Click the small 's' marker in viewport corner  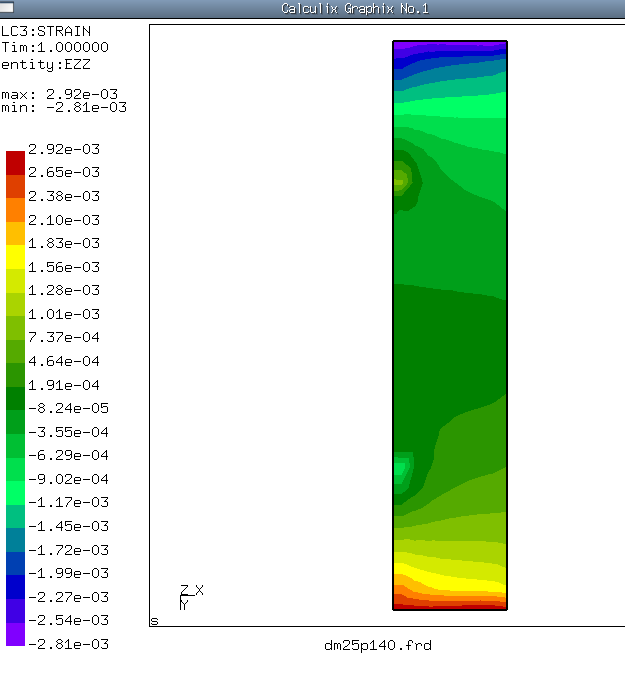pos(154,621)
